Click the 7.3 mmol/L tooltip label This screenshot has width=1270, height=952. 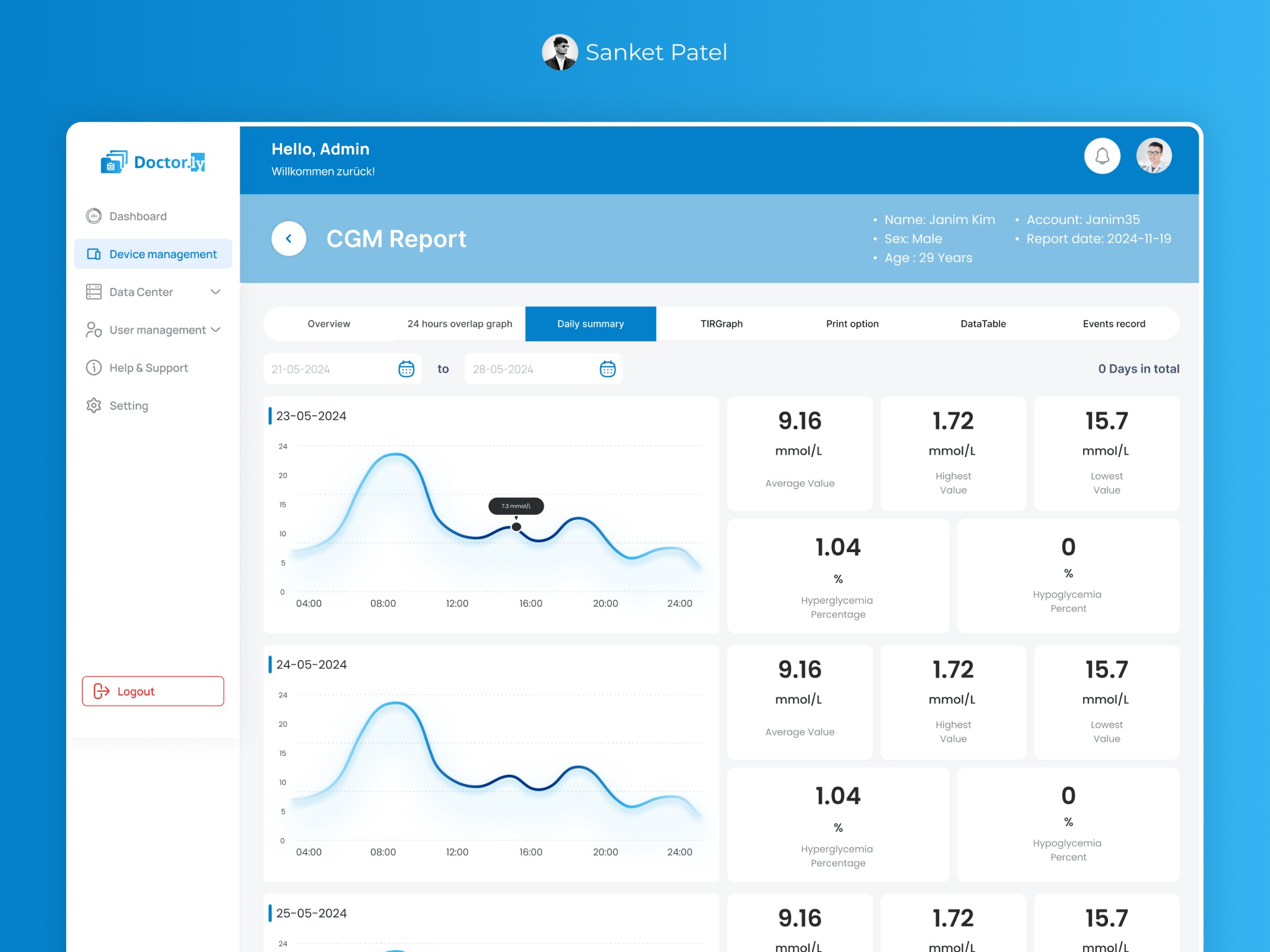pyautogui.click(x=516, y=506)
